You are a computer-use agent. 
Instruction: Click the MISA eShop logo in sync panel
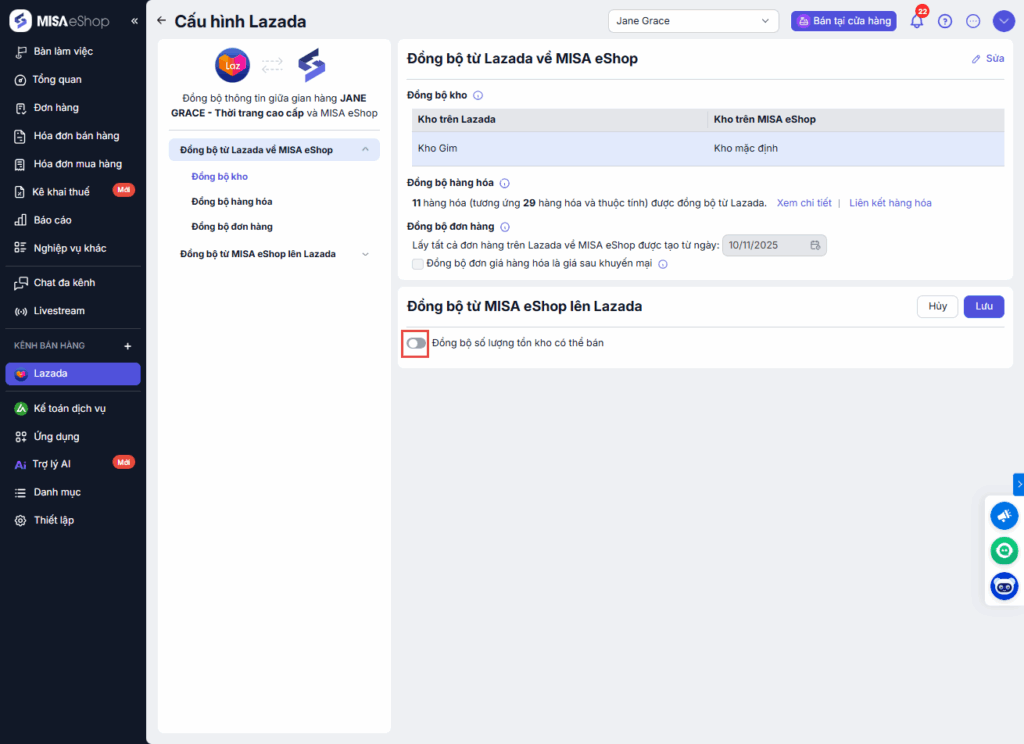tap(312, 65)
